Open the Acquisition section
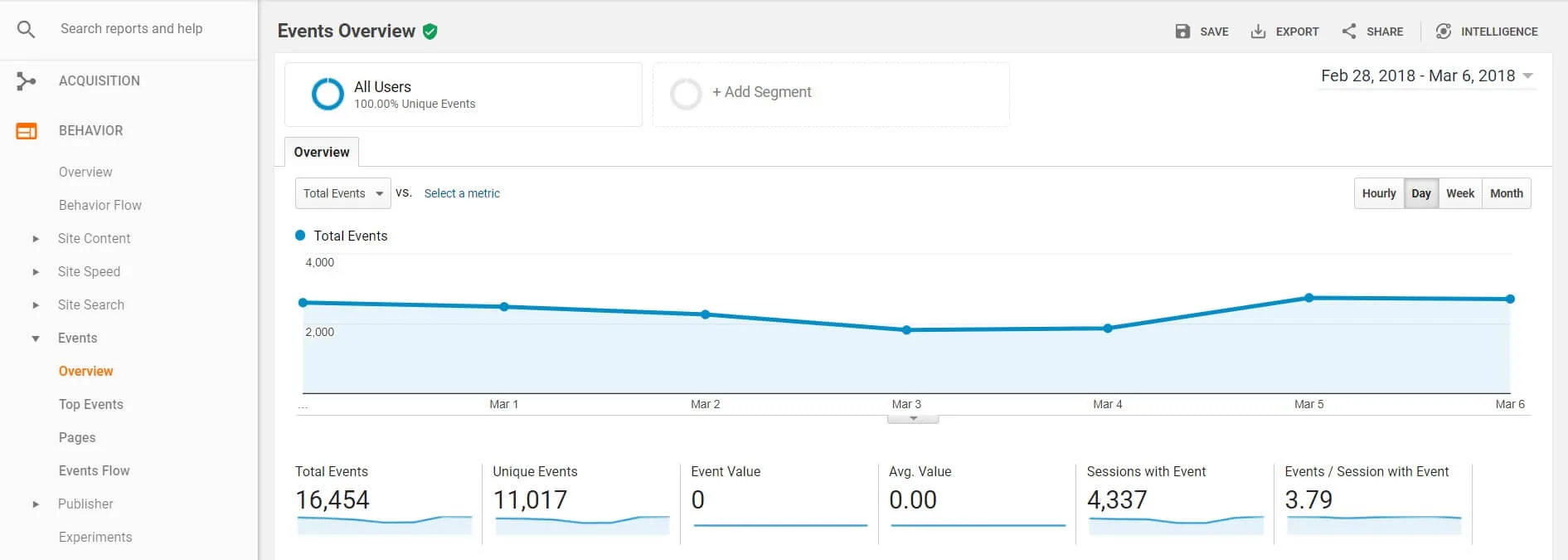Viewport: 1568px width, 560px height. pos(100,81)
